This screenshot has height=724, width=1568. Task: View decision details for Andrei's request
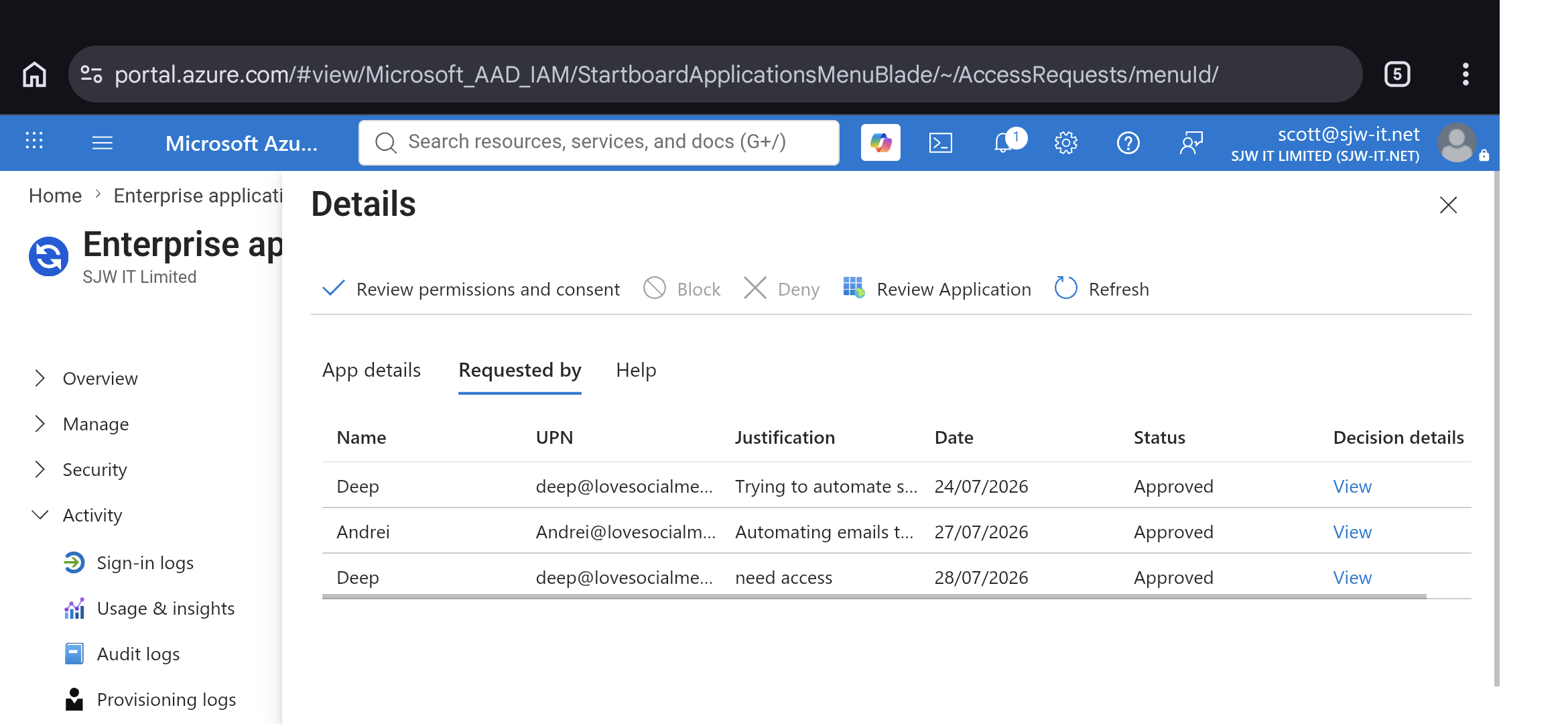pos(1352,532)
